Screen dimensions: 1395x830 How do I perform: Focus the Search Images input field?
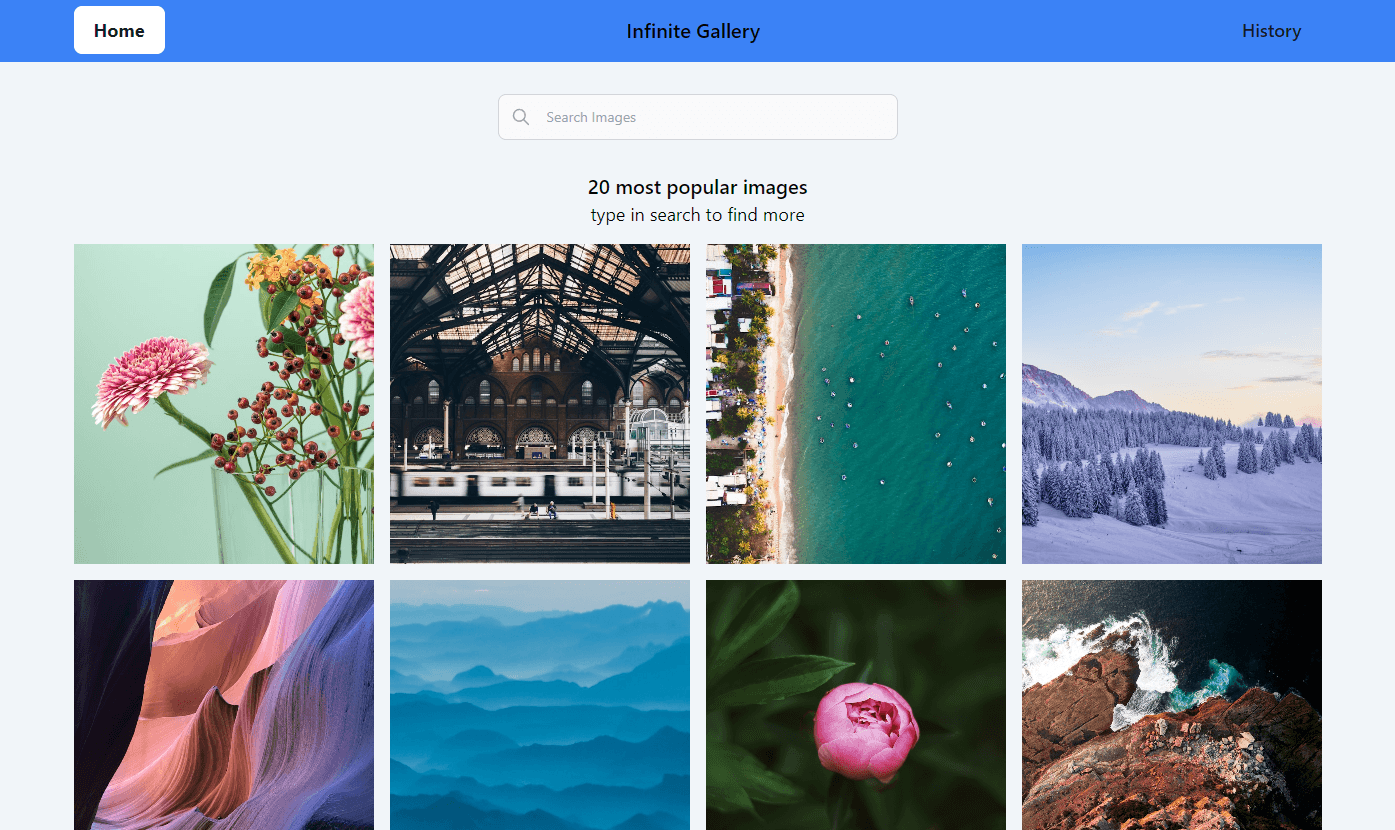point(710,117)
